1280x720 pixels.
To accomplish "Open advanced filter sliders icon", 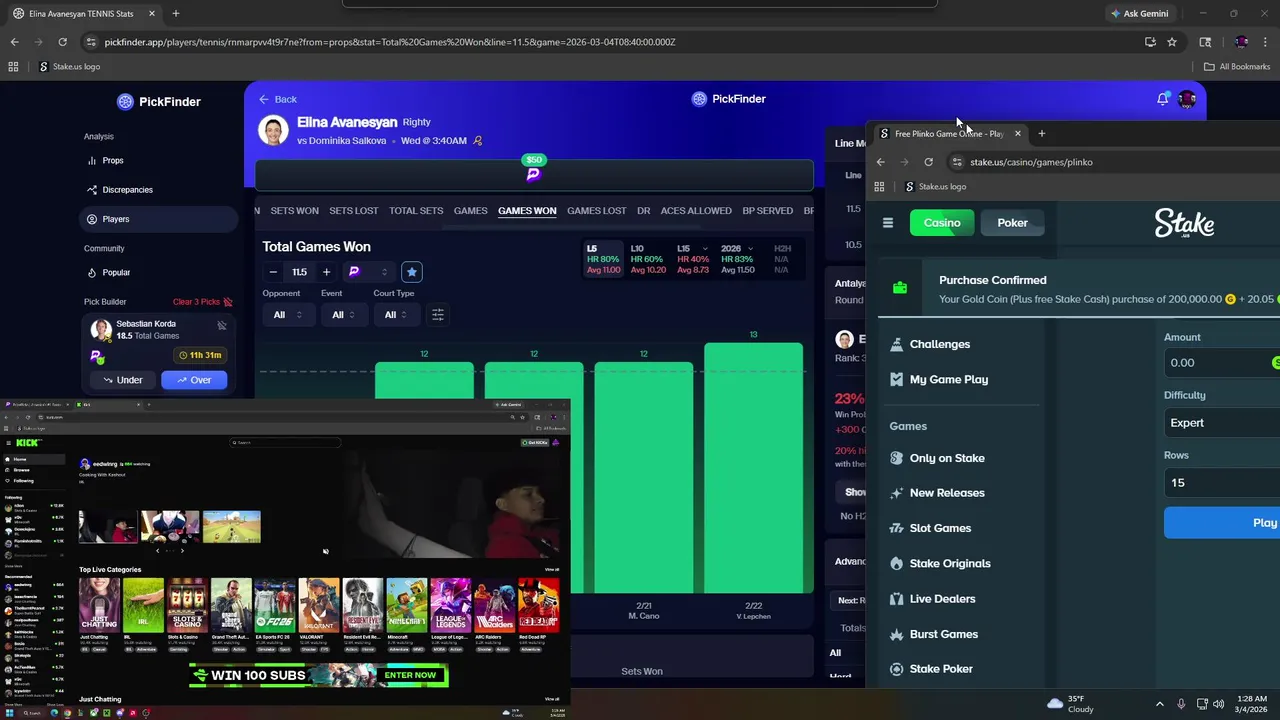I will pyautogui.click(x=437, y=315).
